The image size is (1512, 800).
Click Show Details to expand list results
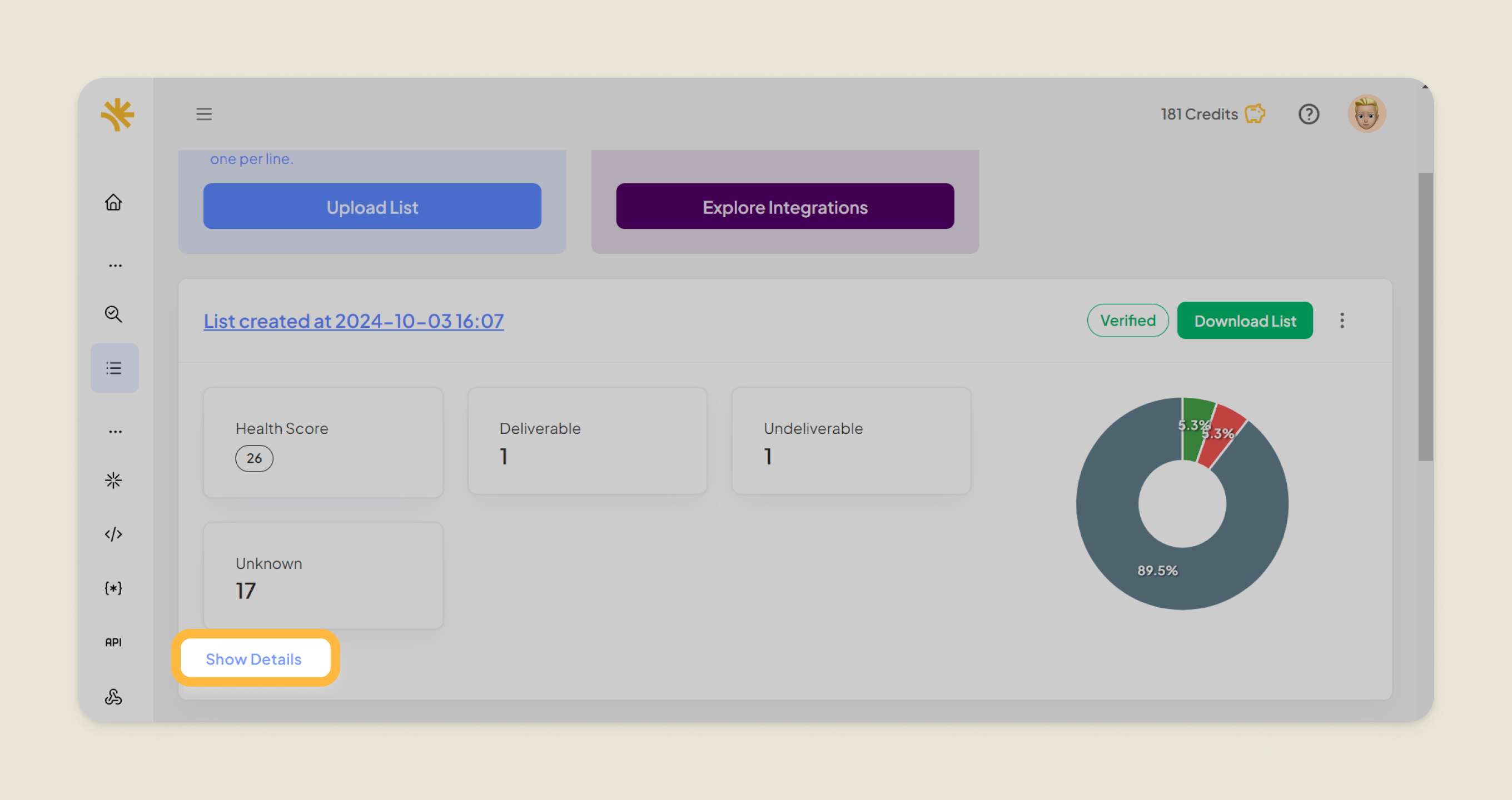pos(254,659)
